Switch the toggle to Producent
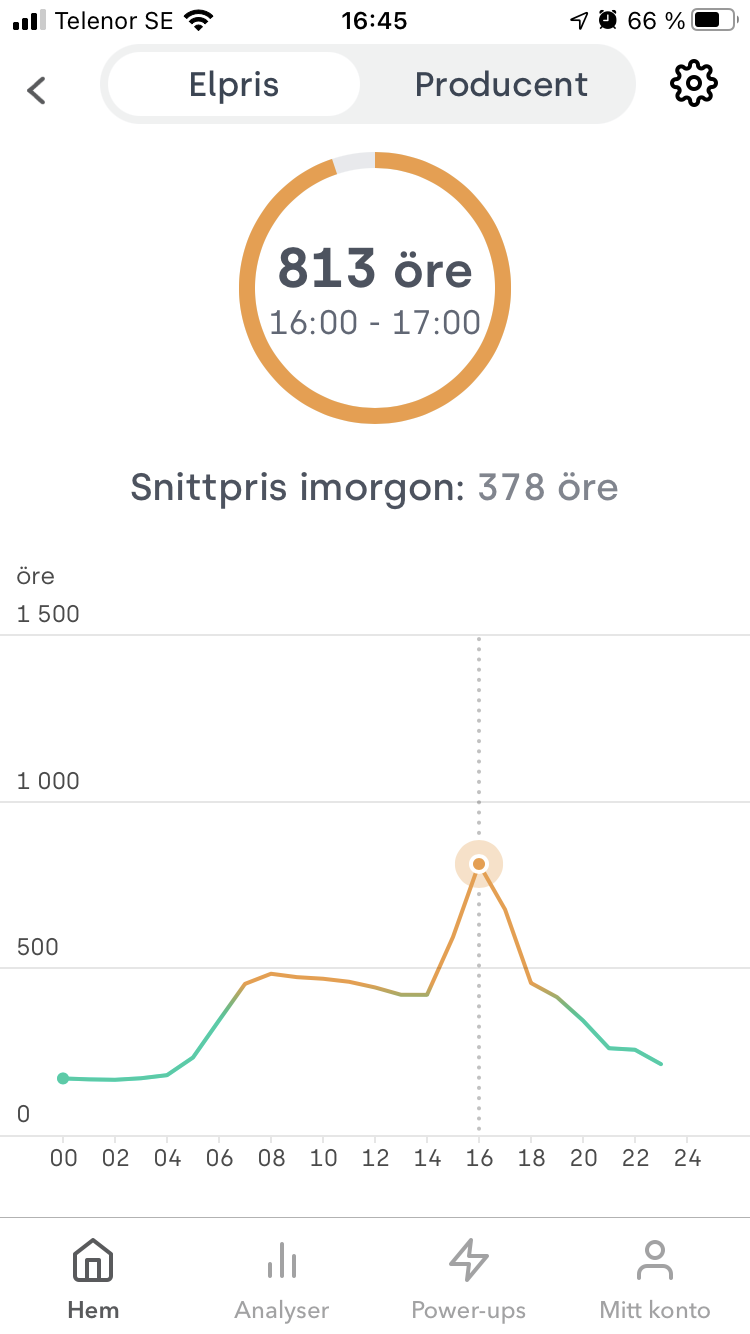This screenshot has width=750, height=1334. tap(501, 85)
